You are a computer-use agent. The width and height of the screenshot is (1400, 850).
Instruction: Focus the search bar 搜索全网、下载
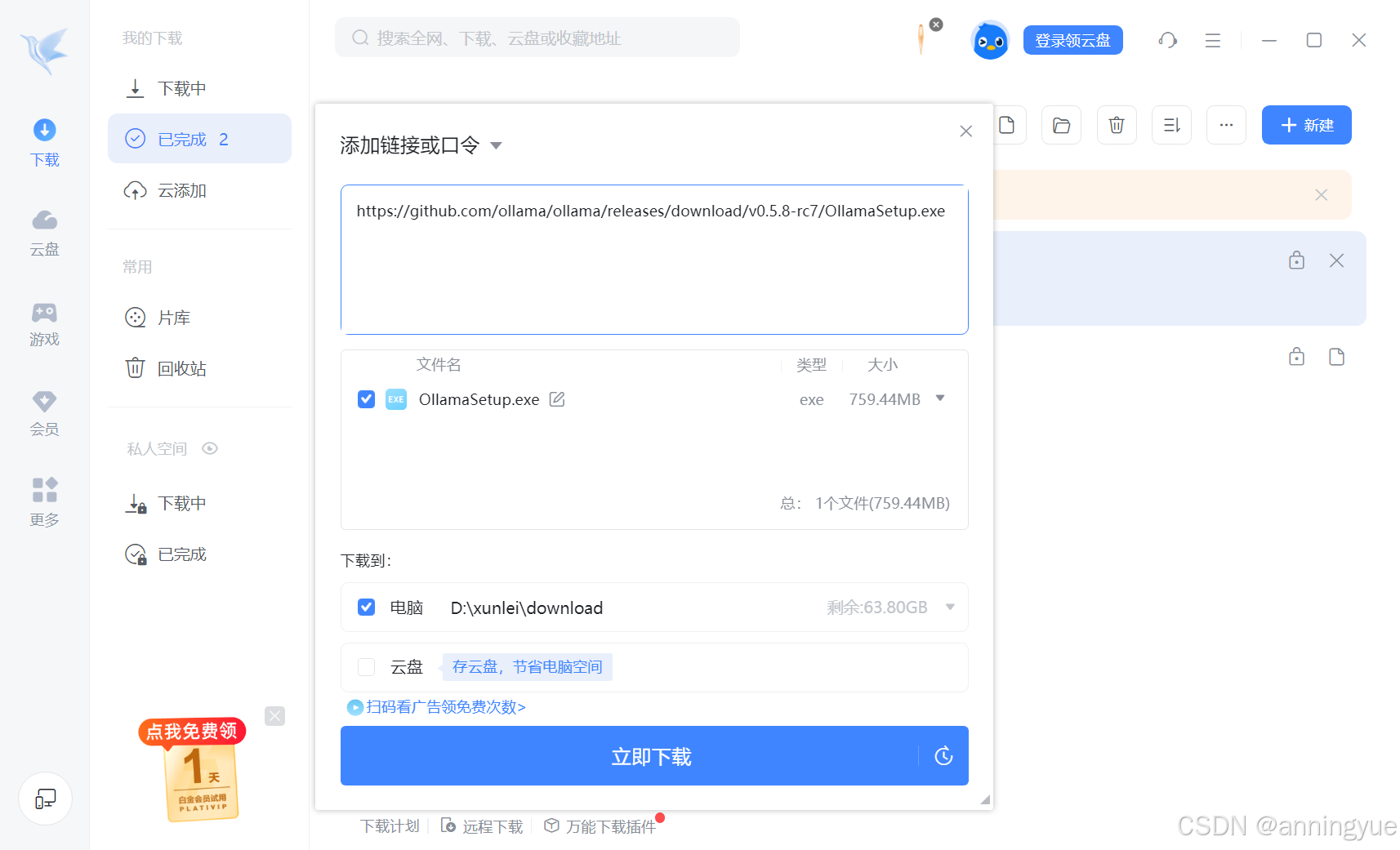537,38
